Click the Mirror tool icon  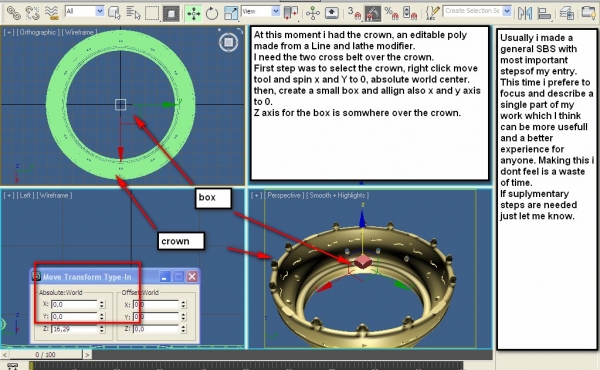tap(525, 13)
